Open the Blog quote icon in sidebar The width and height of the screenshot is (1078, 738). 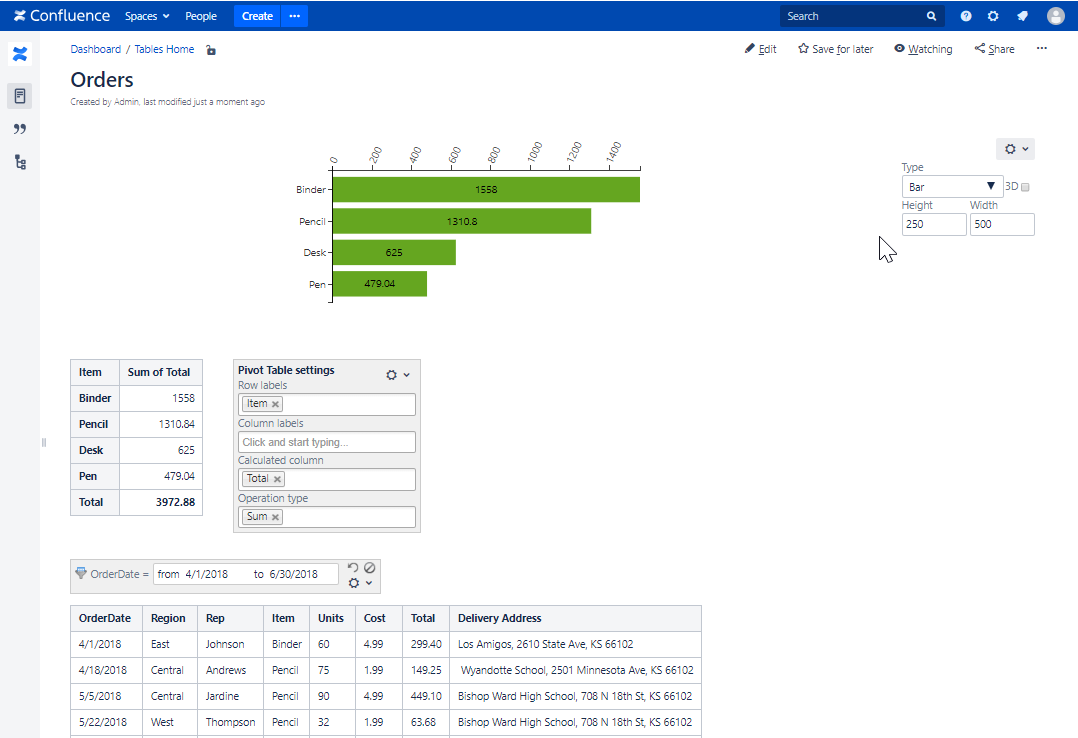[x=19, y=129]
